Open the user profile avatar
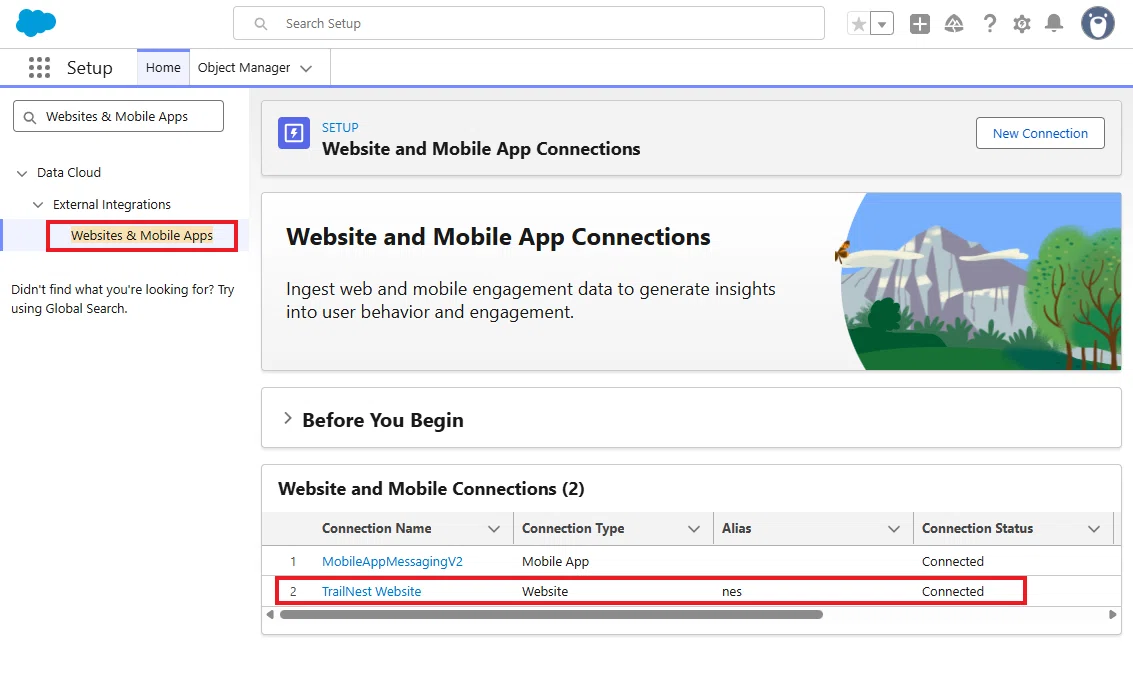1133x689 pixels. [1098, 23]
